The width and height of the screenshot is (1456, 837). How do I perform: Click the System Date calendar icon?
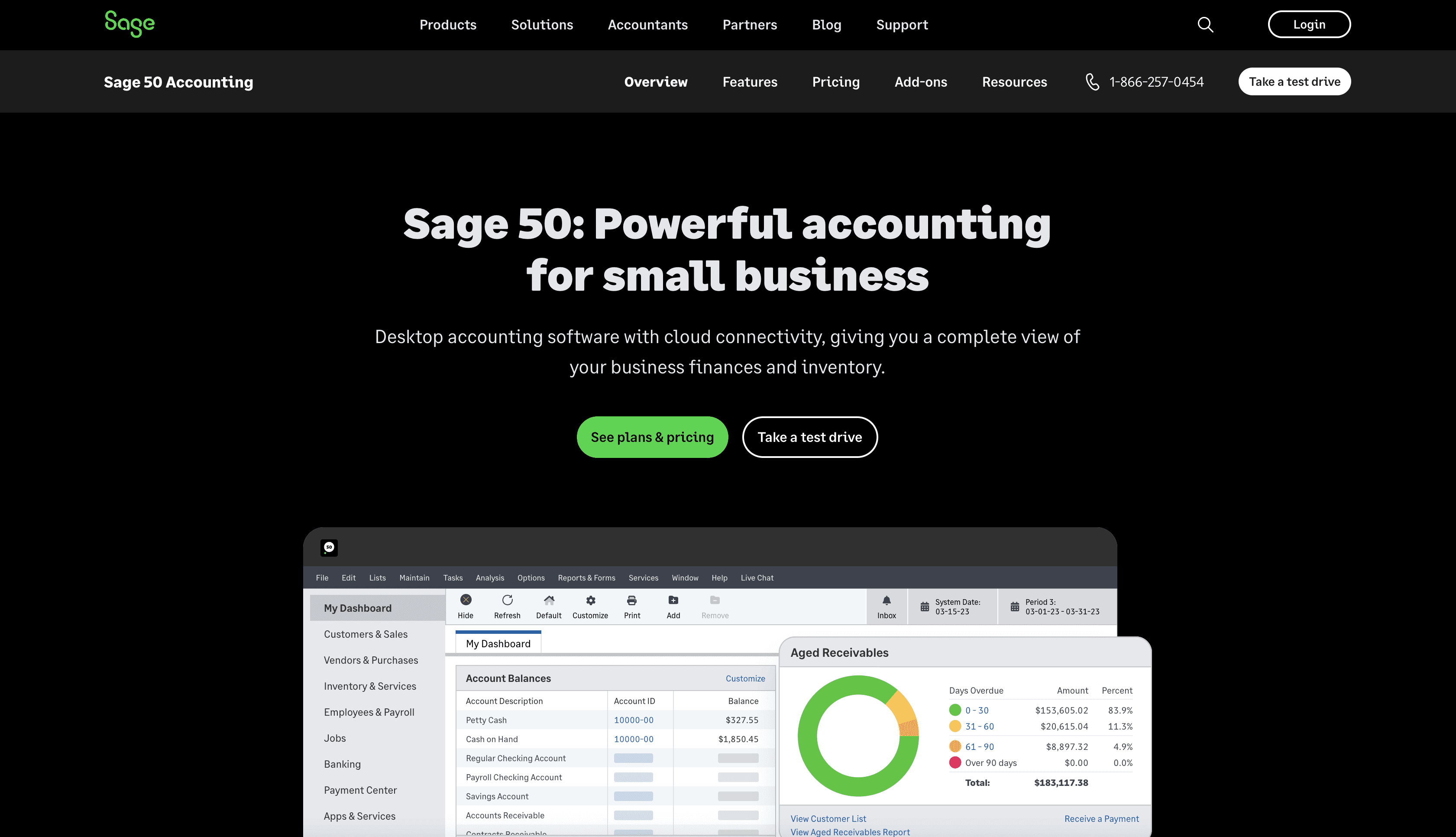(x=925, y=607)
